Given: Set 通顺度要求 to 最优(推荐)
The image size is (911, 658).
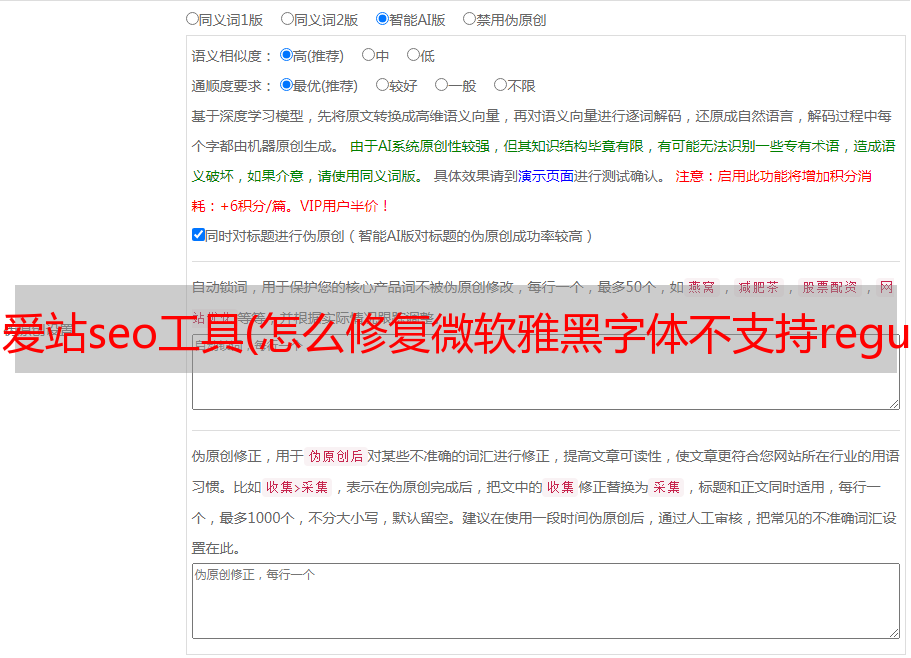Looking at the screenshot, I should 286,85.
